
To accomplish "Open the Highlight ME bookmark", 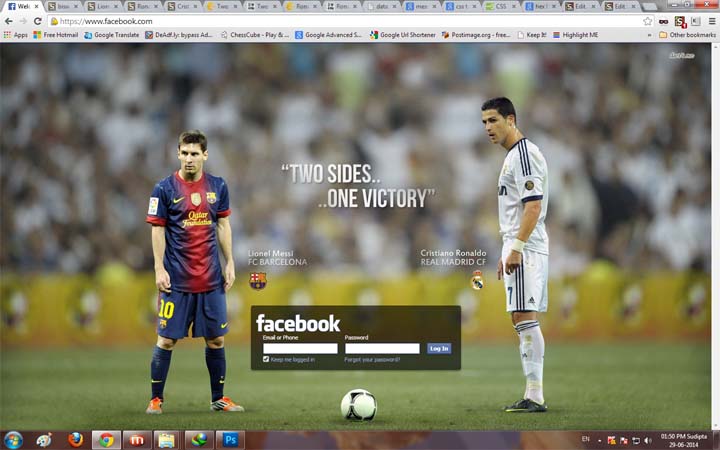I will pyautogui.click(x=575, y=35).
